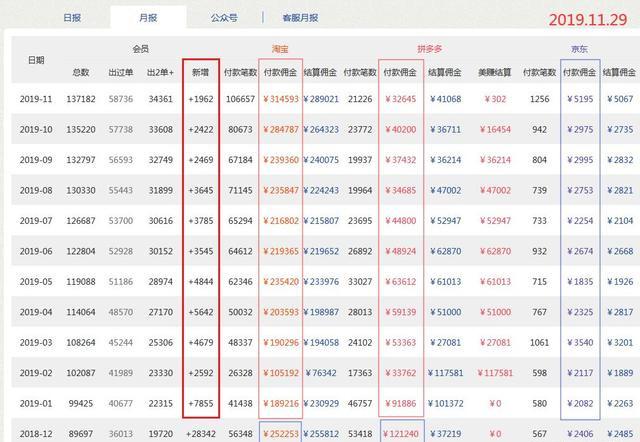Click Pinduoduo commission ¥40200
Screen dimensions: 640x442
click(400, 129)
